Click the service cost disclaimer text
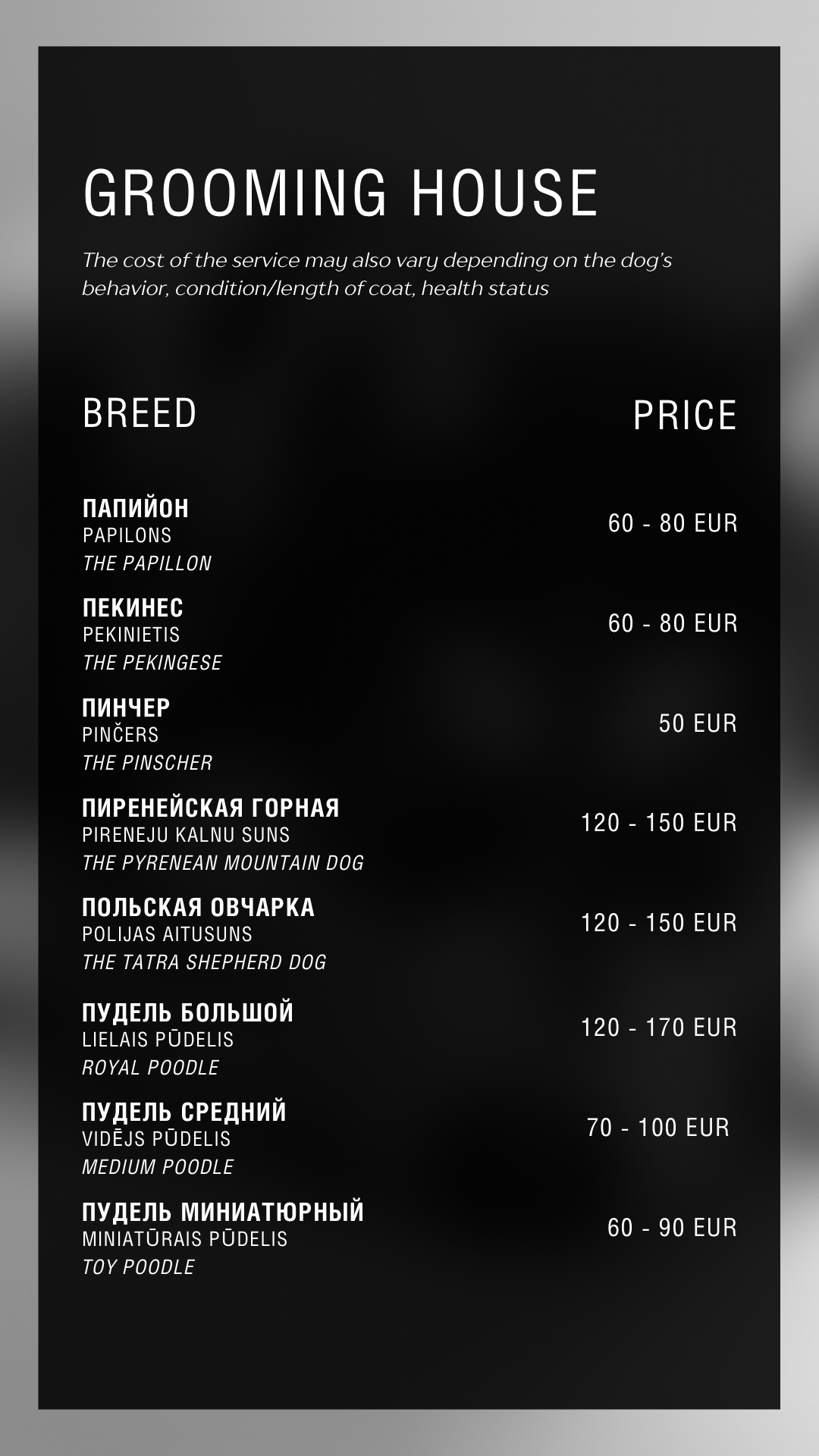The height and width of the screenshot is (1456, 819). point(377,274)
